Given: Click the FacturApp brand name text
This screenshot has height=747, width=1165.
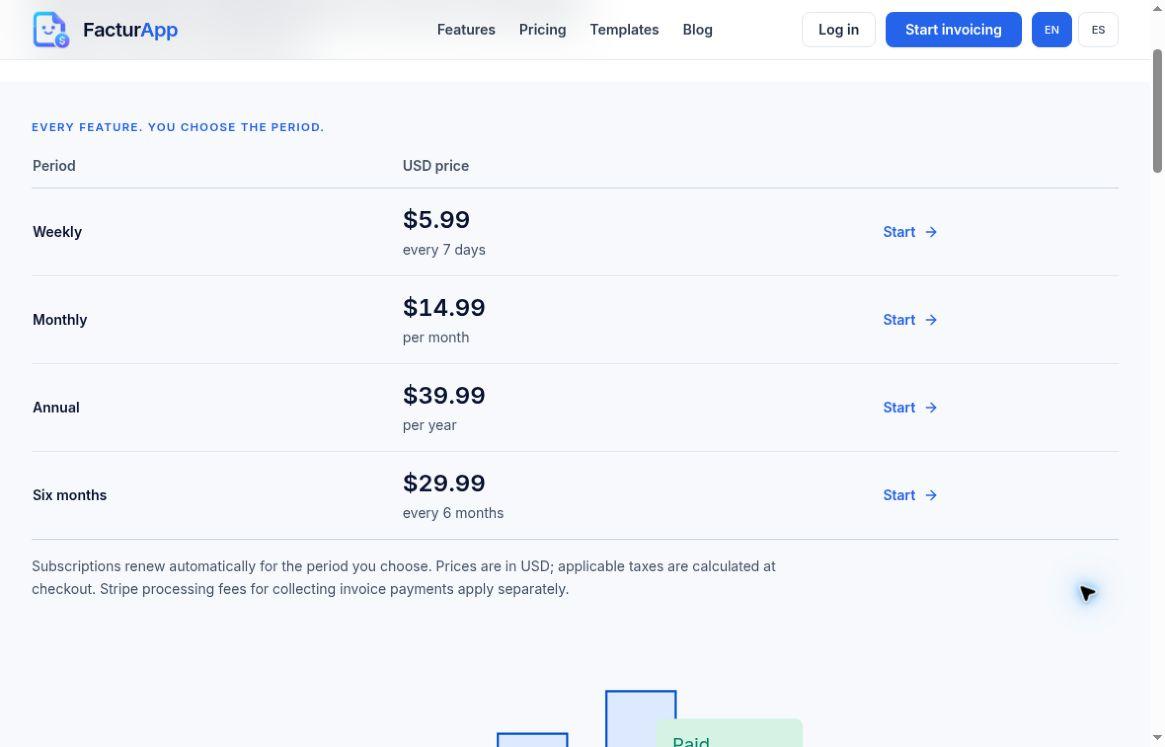Looking at the screenshot, I should [130, 30].
